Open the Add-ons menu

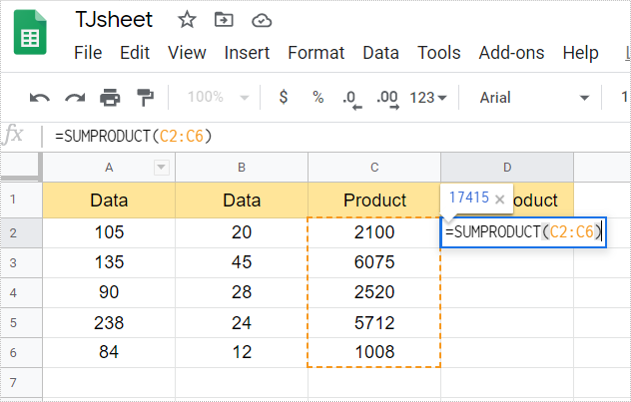click(511, 53)
